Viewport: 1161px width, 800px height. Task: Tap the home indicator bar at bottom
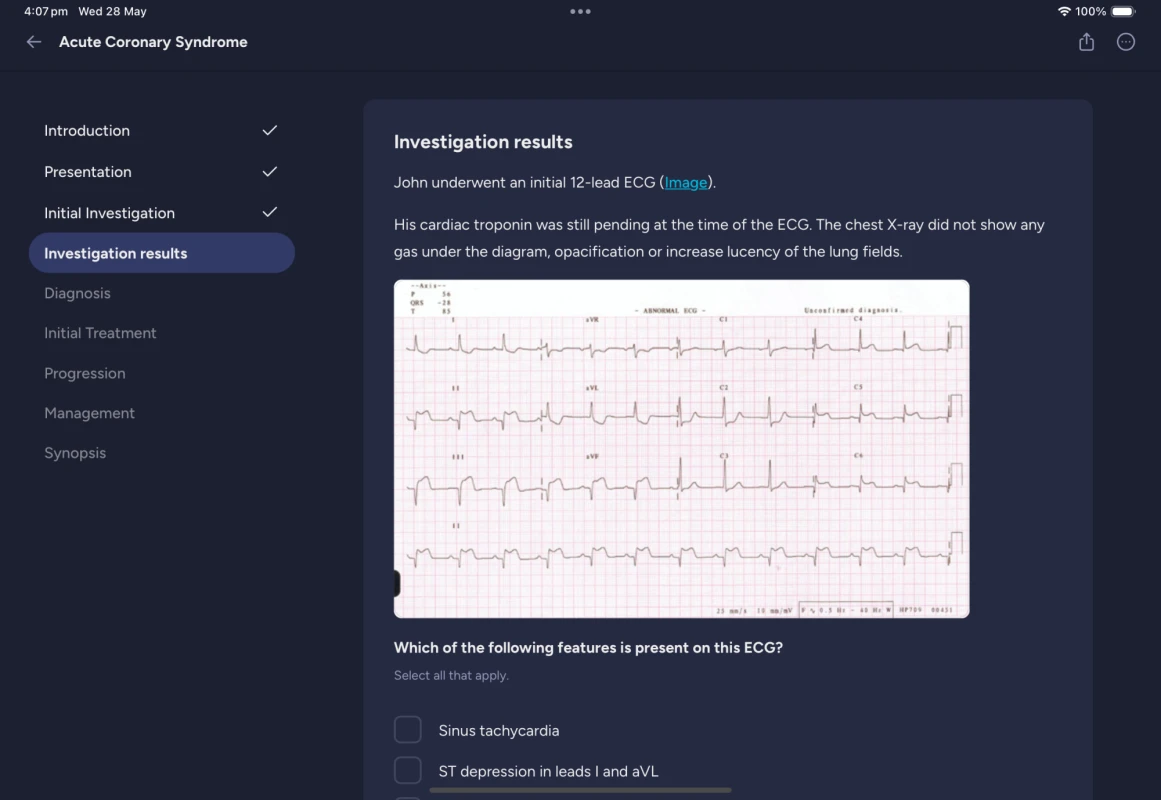tap(580, 790)
